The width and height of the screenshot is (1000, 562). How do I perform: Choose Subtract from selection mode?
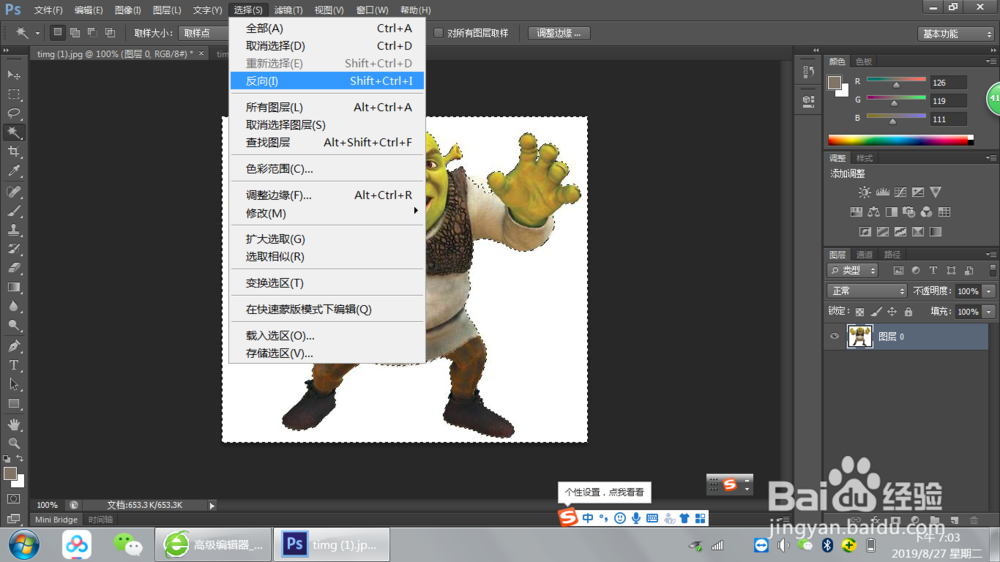(x=92, y=33)
